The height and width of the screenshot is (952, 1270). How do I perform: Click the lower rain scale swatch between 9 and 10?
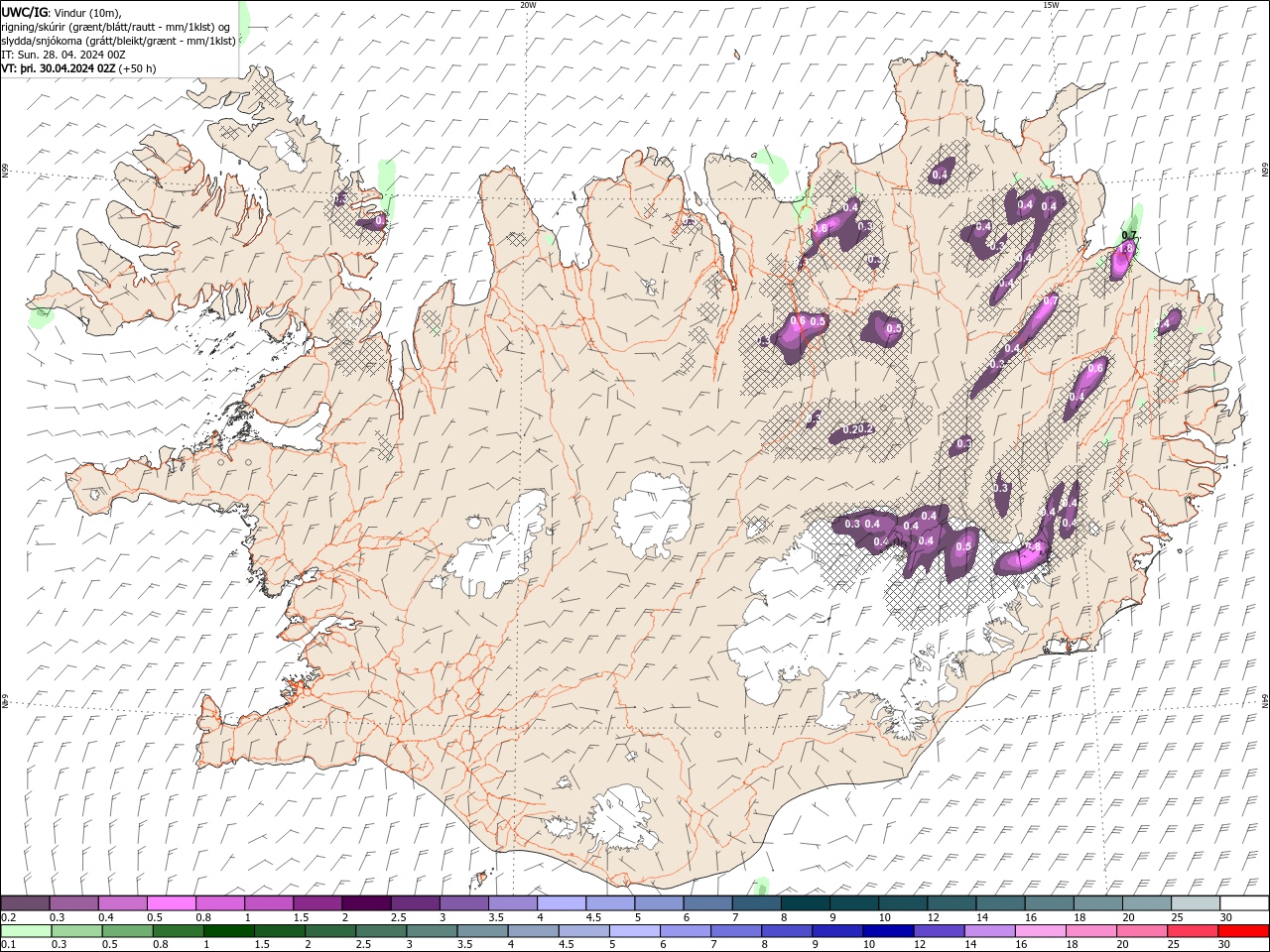pos(836,931)
